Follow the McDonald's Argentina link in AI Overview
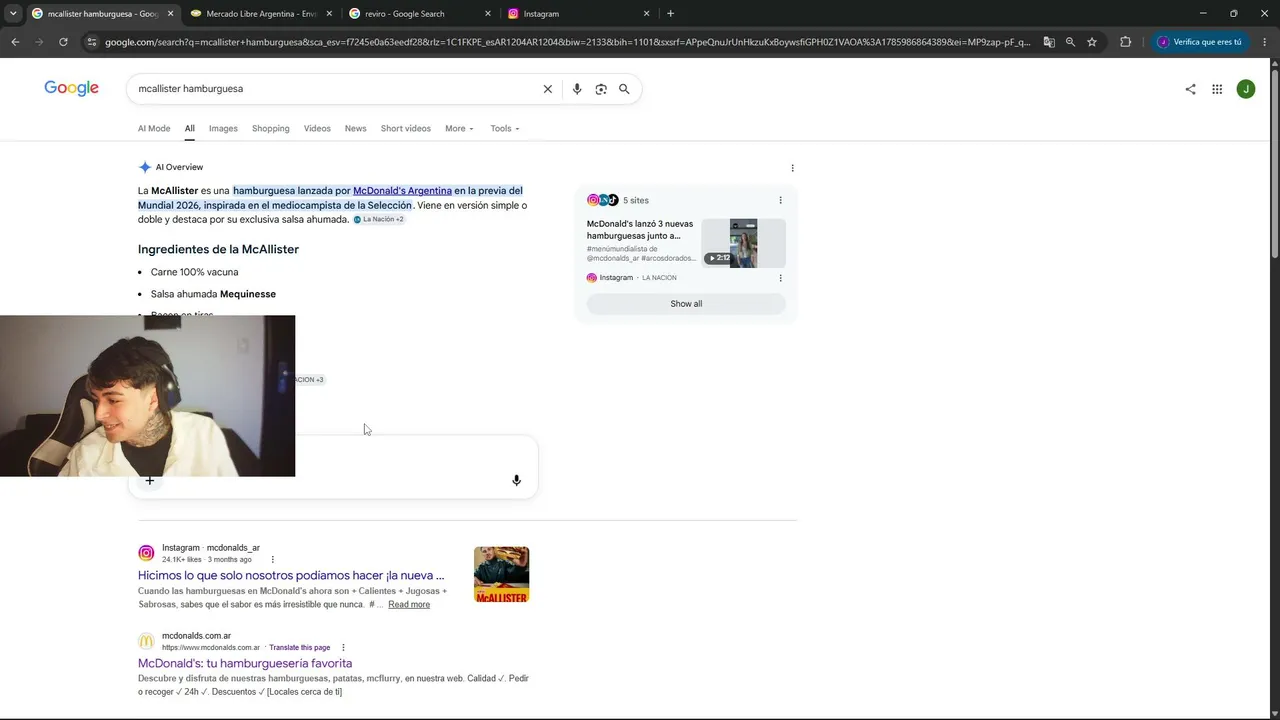This screenshot has height=720, width=1280. pyautogui.click(x=402, y=191)
